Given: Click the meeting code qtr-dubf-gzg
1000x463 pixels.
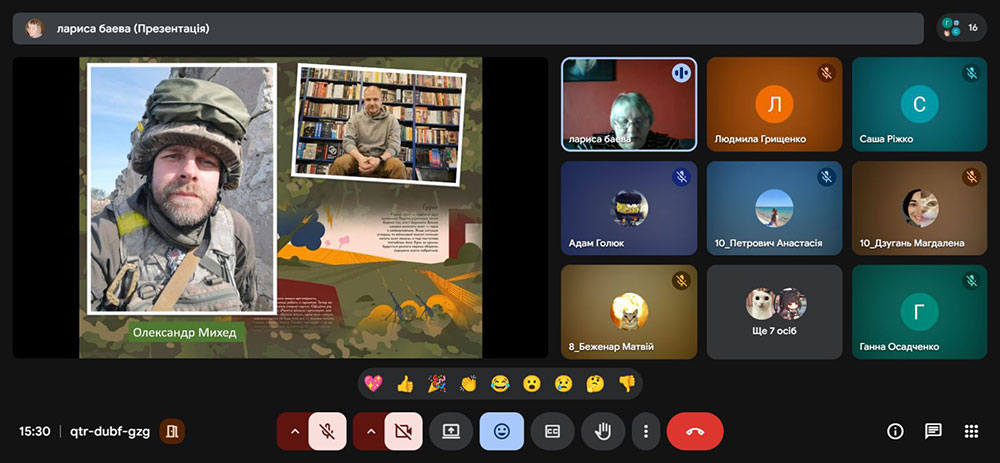Looking at the screenshot, I should coord(110,431).
